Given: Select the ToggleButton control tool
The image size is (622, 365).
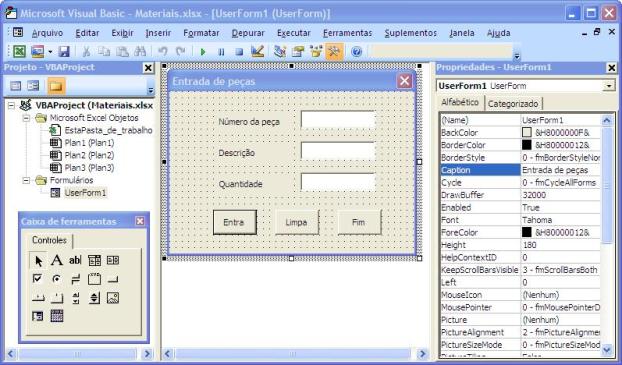Looking at the screenshot, I should click(75, 279).
